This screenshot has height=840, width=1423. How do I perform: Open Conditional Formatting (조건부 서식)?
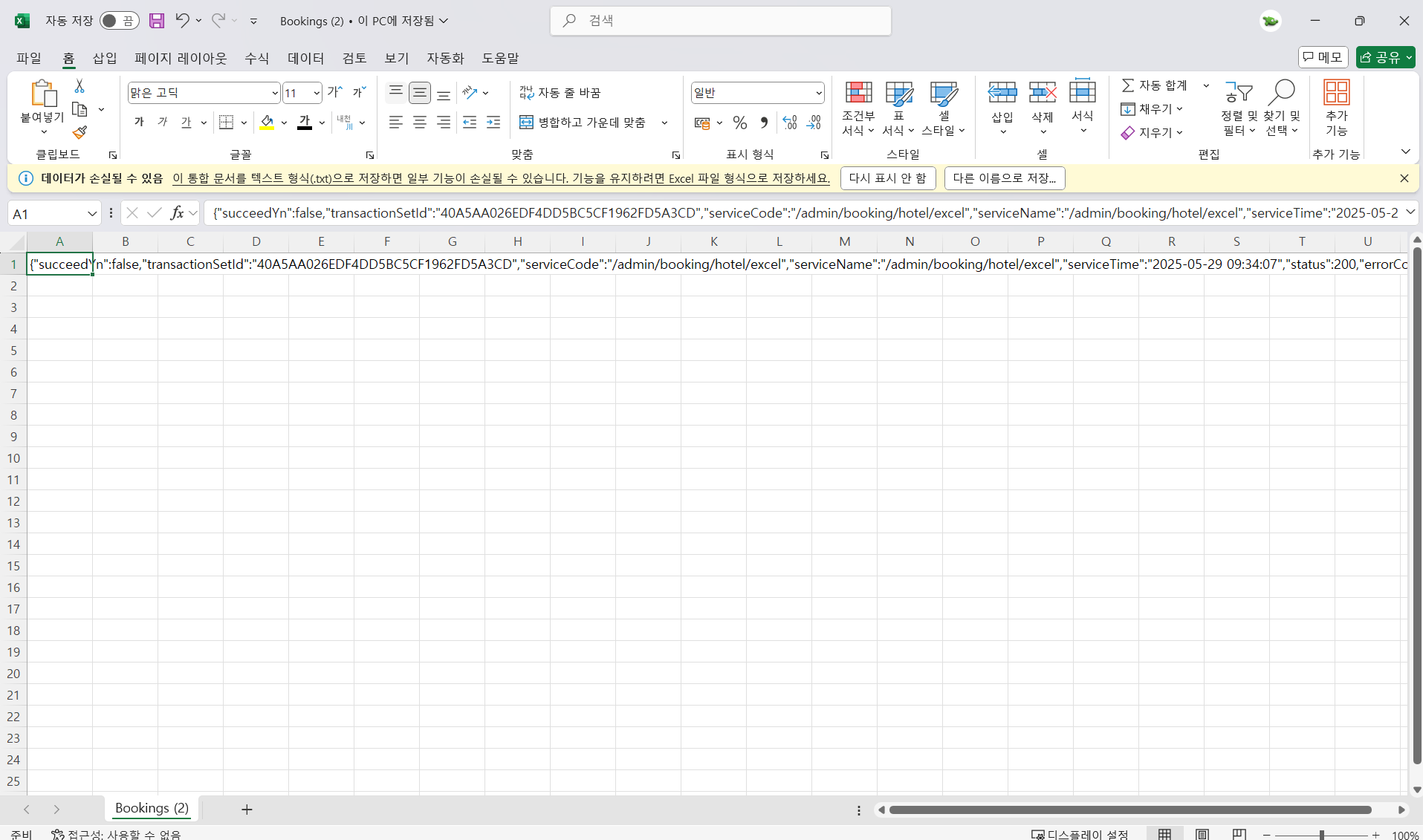(858, 108)
